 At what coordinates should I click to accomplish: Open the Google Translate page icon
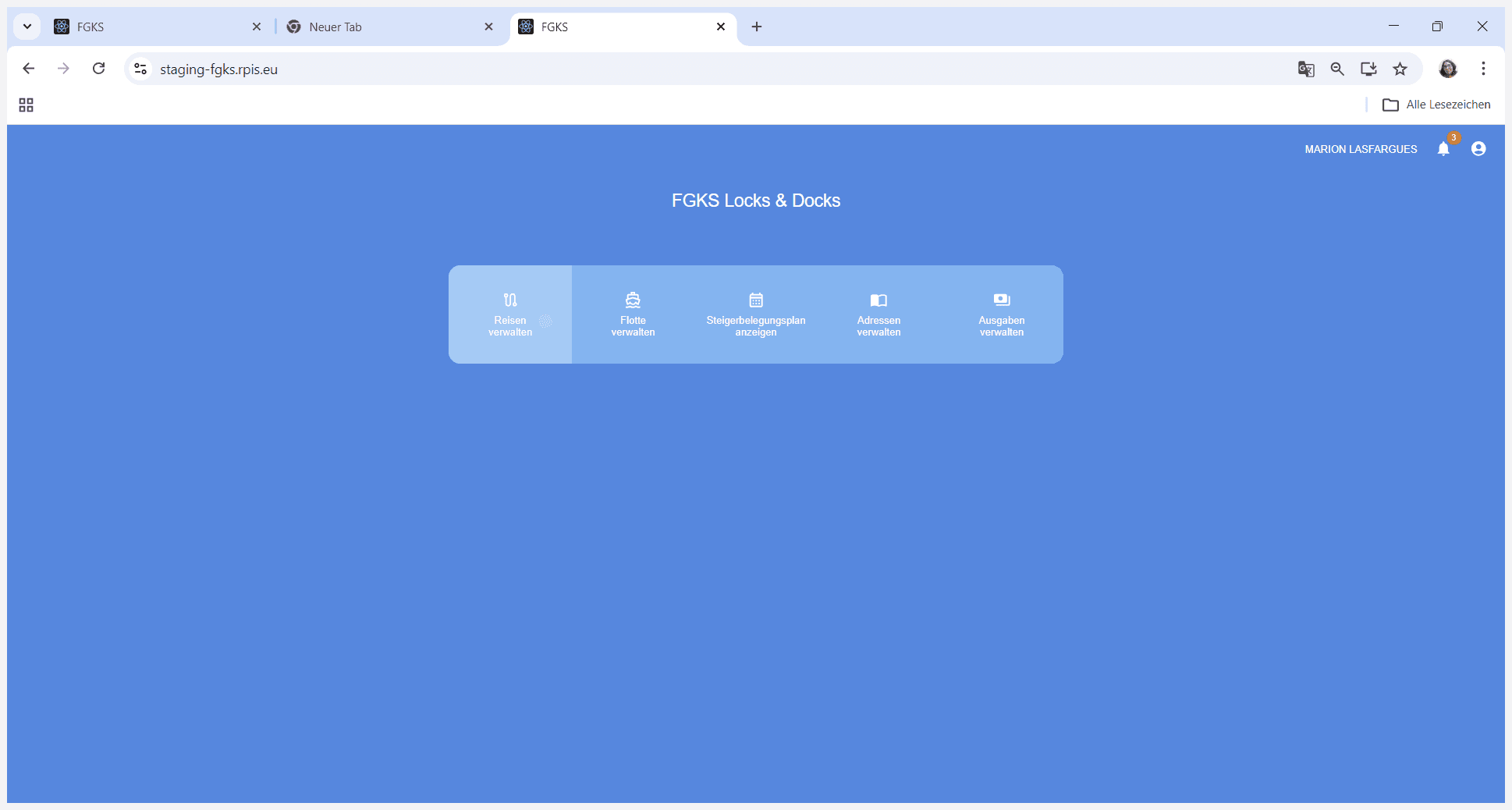point(1306,69)
